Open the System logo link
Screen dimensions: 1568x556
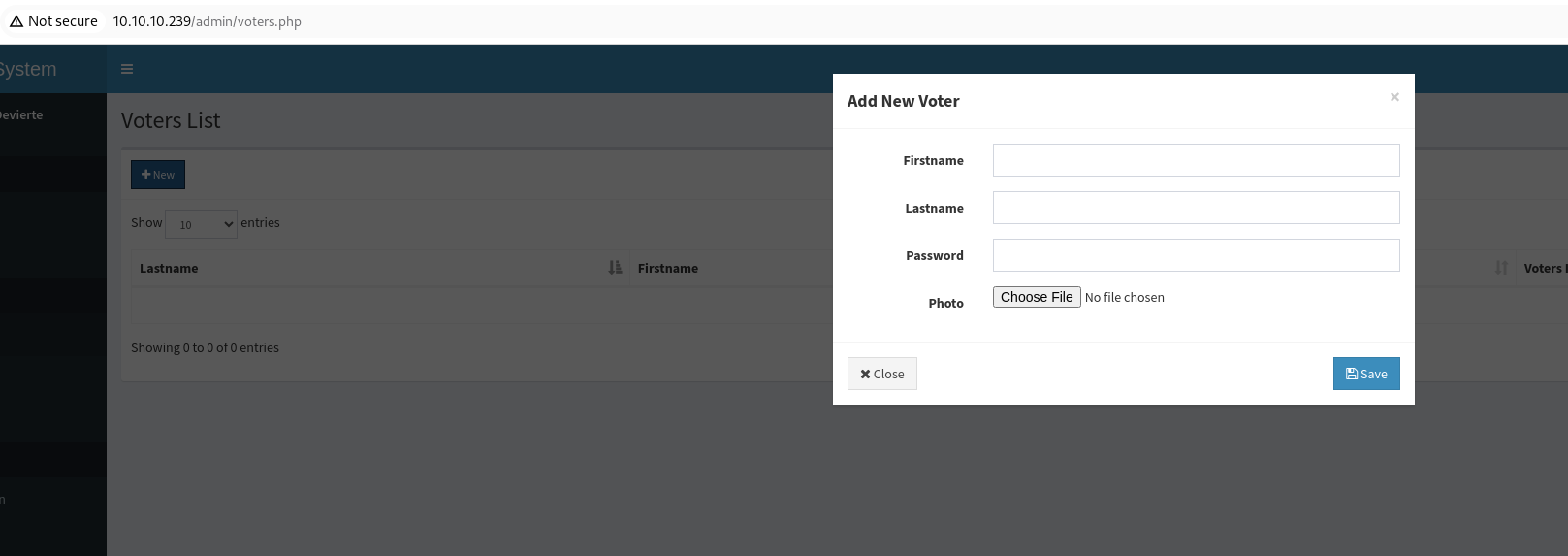(x=29, y=70)
